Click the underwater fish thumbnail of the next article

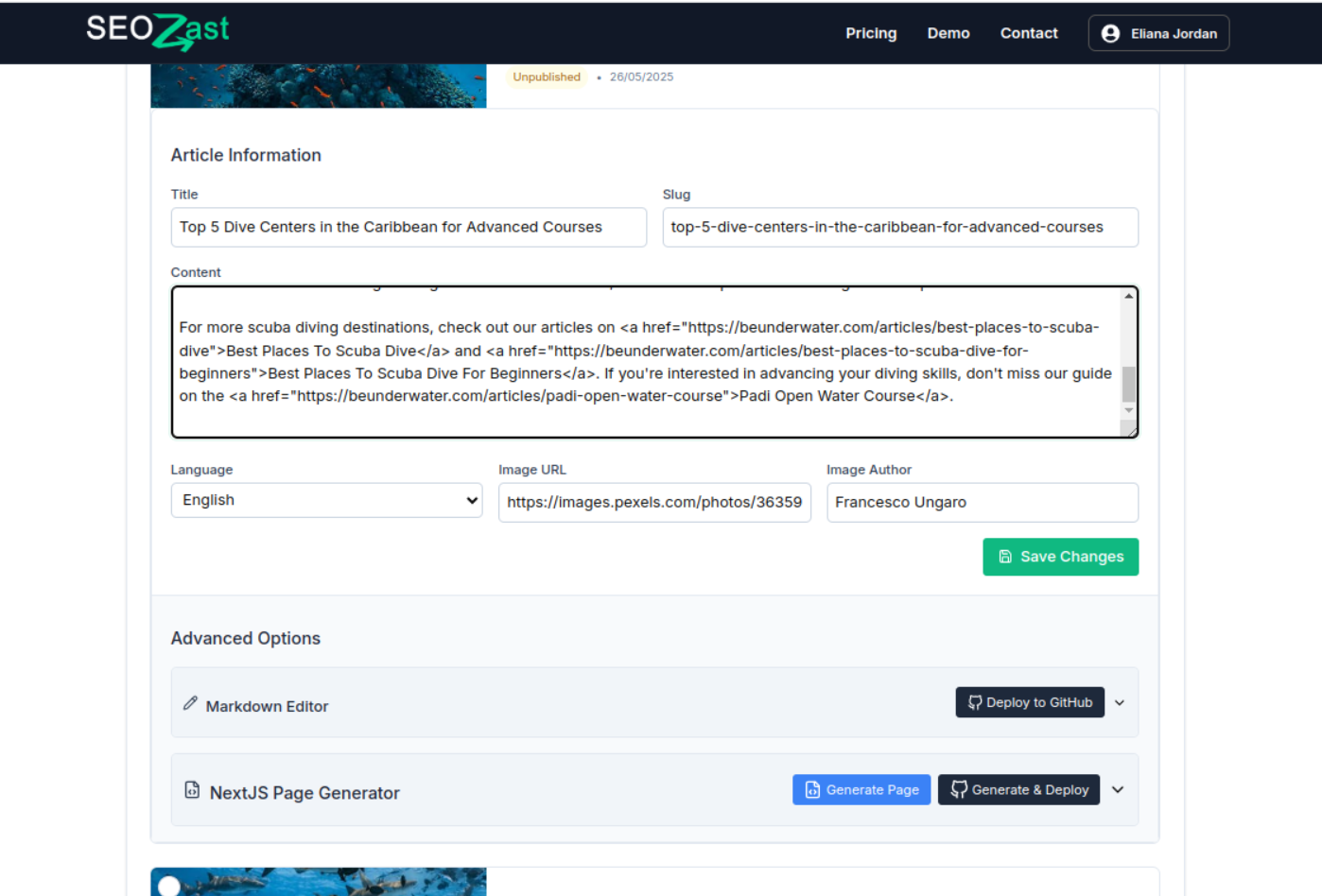click(319, 882)
